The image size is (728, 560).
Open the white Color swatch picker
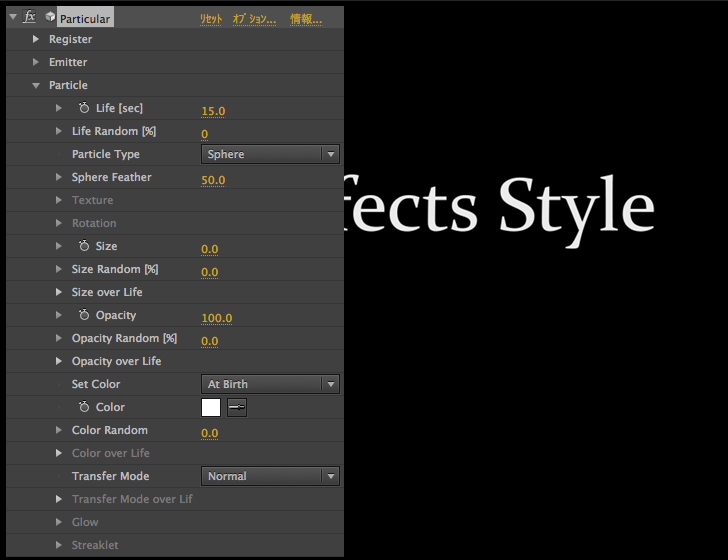pyautogui.click(x=211, y=407)
